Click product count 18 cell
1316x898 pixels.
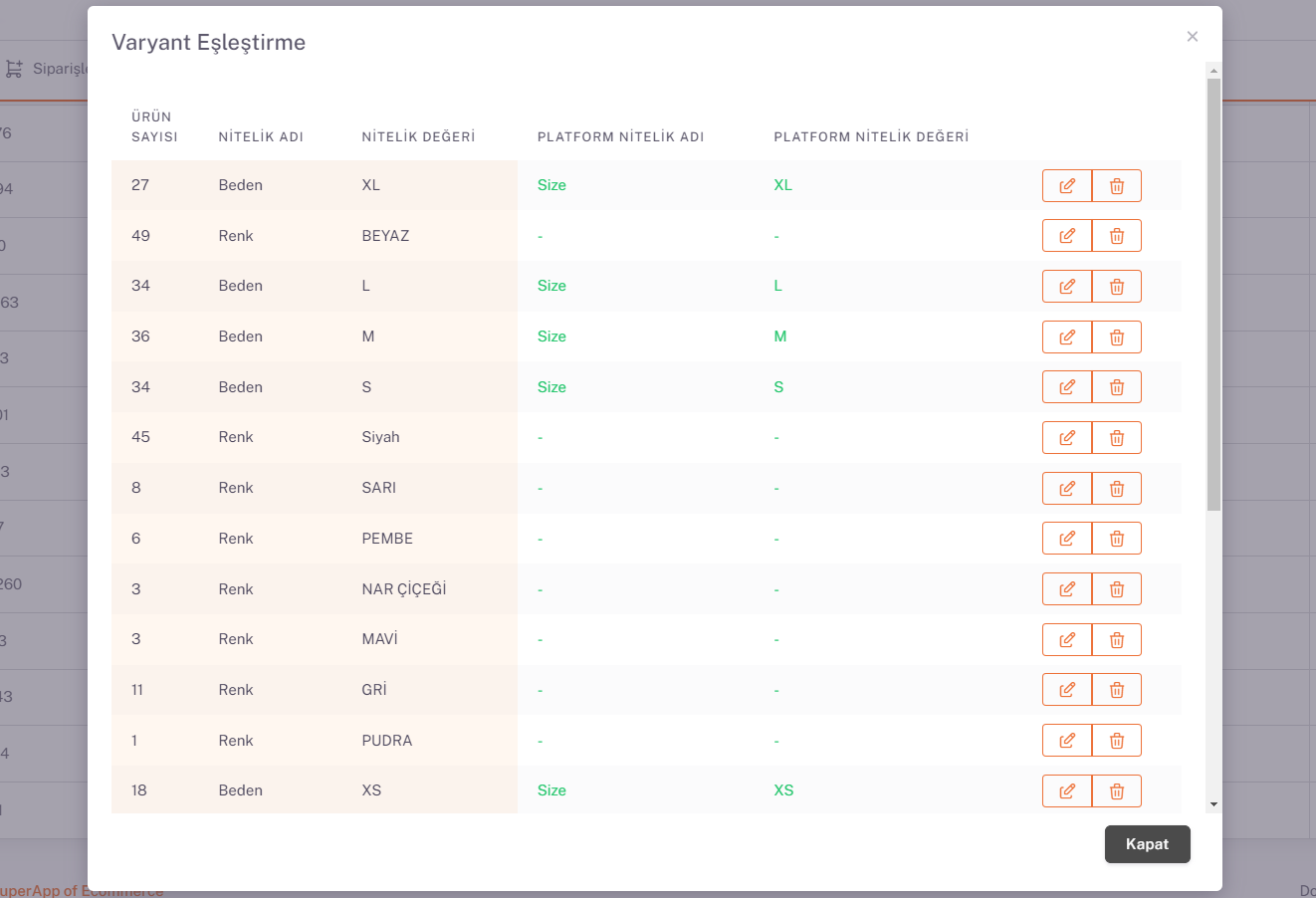[139, 790]
